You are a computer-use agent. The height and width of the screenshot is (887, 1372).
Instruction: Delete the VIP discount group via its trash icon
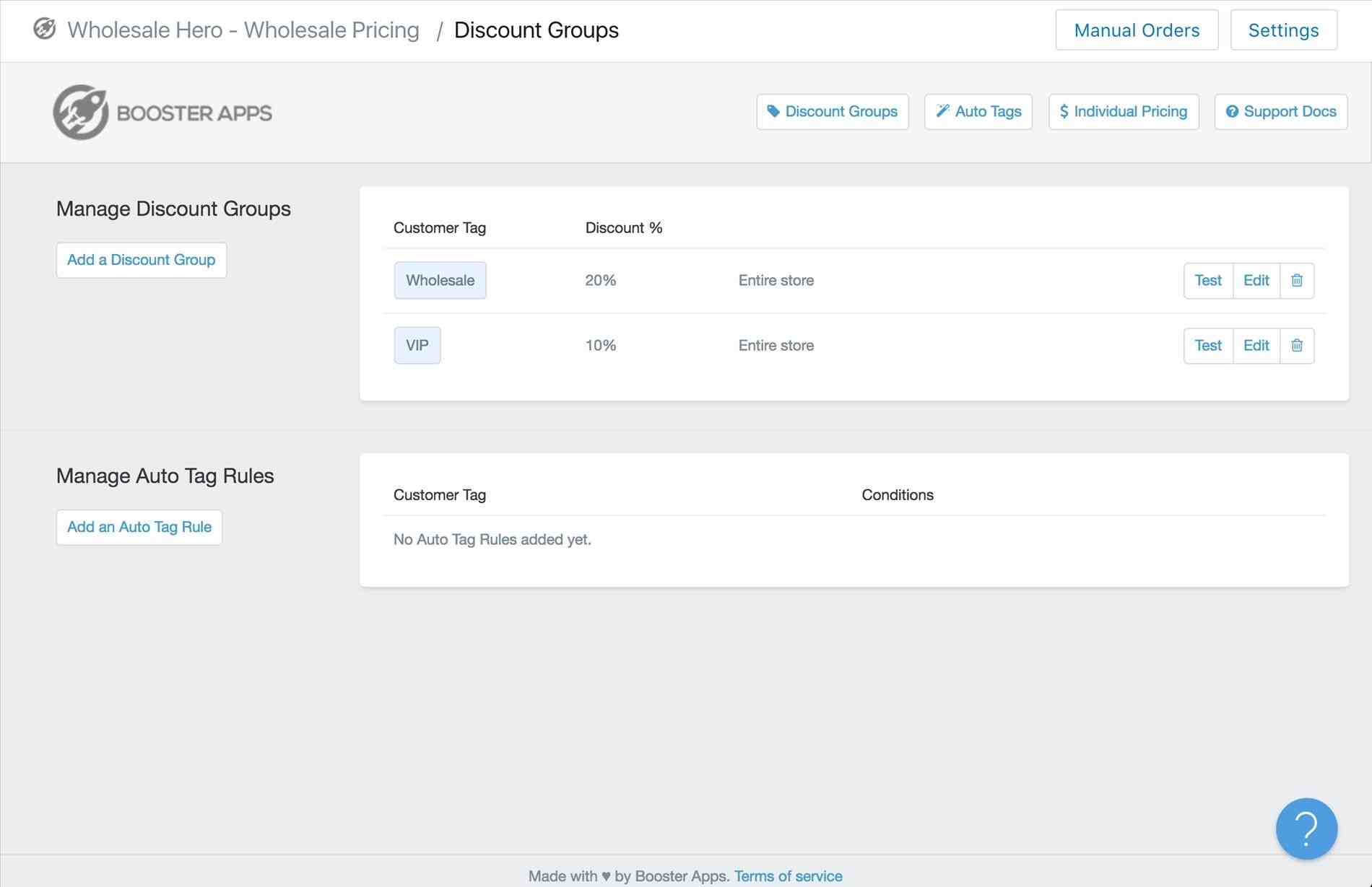coord(1297,345)
